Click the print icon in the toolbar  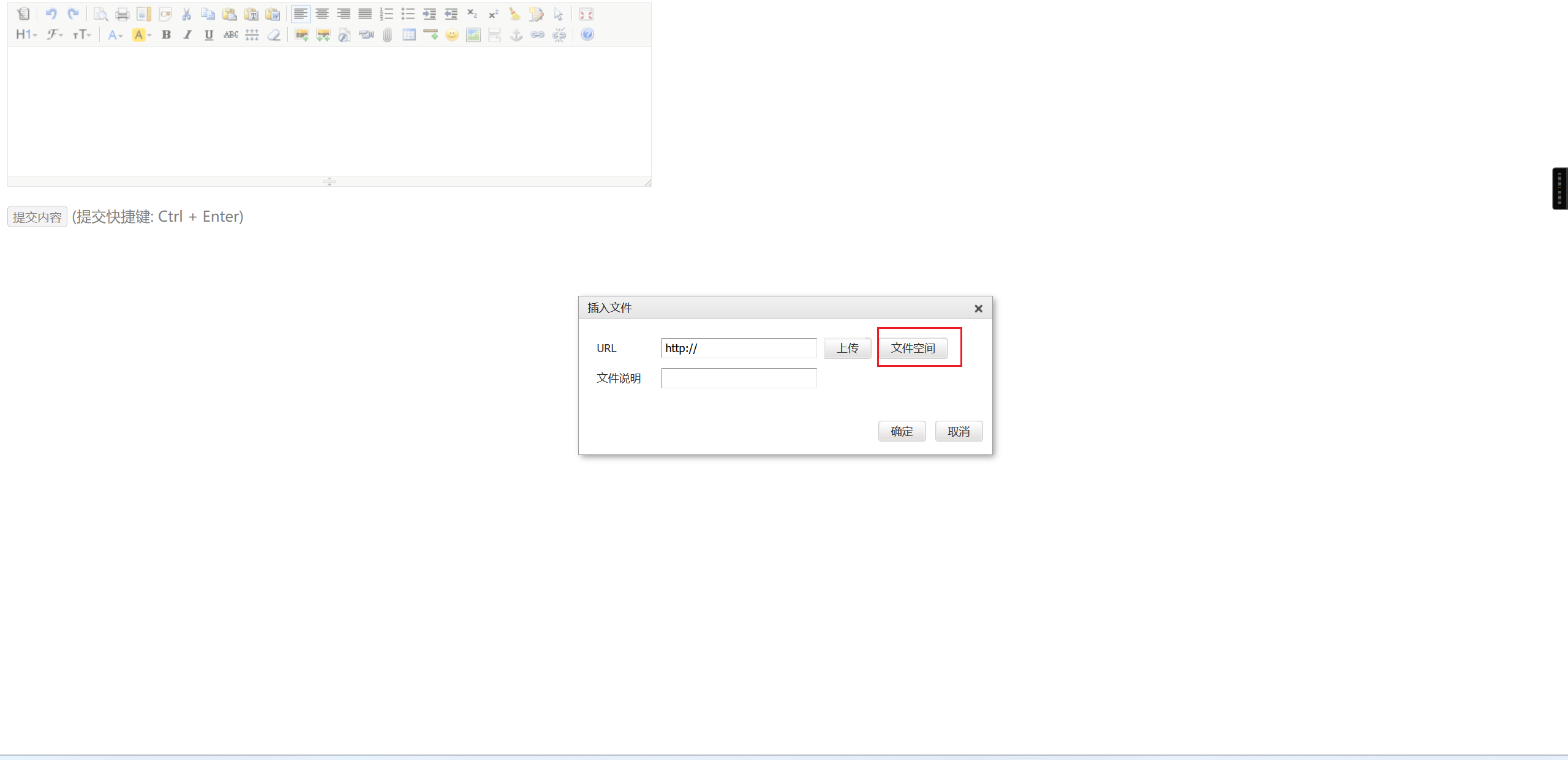[x=123, y=13]
